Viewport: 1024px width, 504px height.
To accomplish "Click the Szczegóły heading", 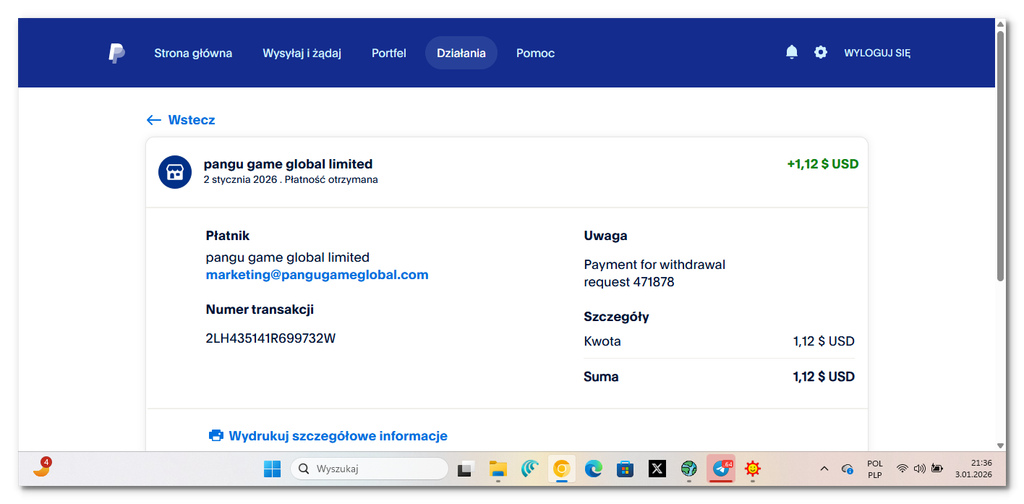I will pos(616,317).
